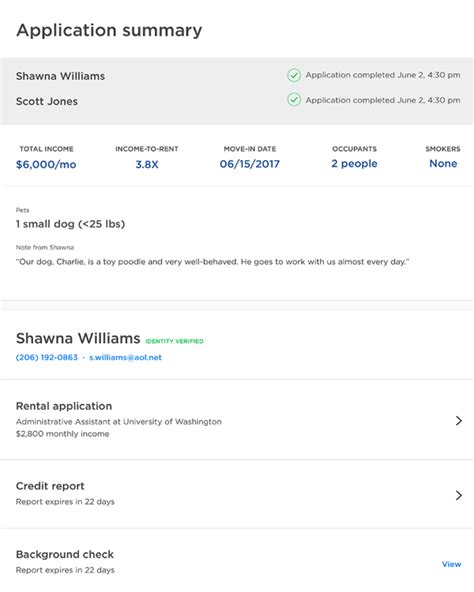Screen dimensions: 474x592
Task: Click the 3.8X income-to-rent value
Action: [x=147, y=165]
